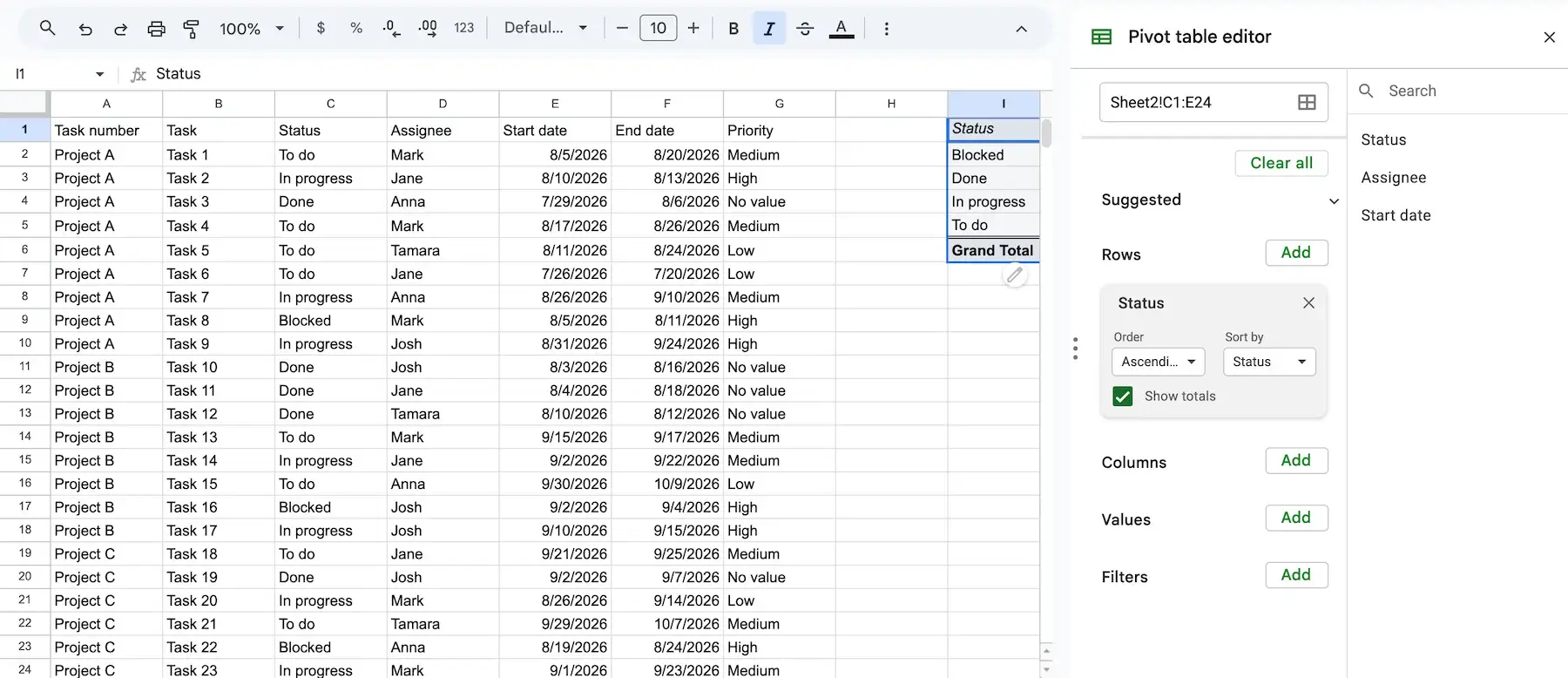Click the formula fx icon
This screenshot has height=678, width=1568.
[x=138, y=74]
